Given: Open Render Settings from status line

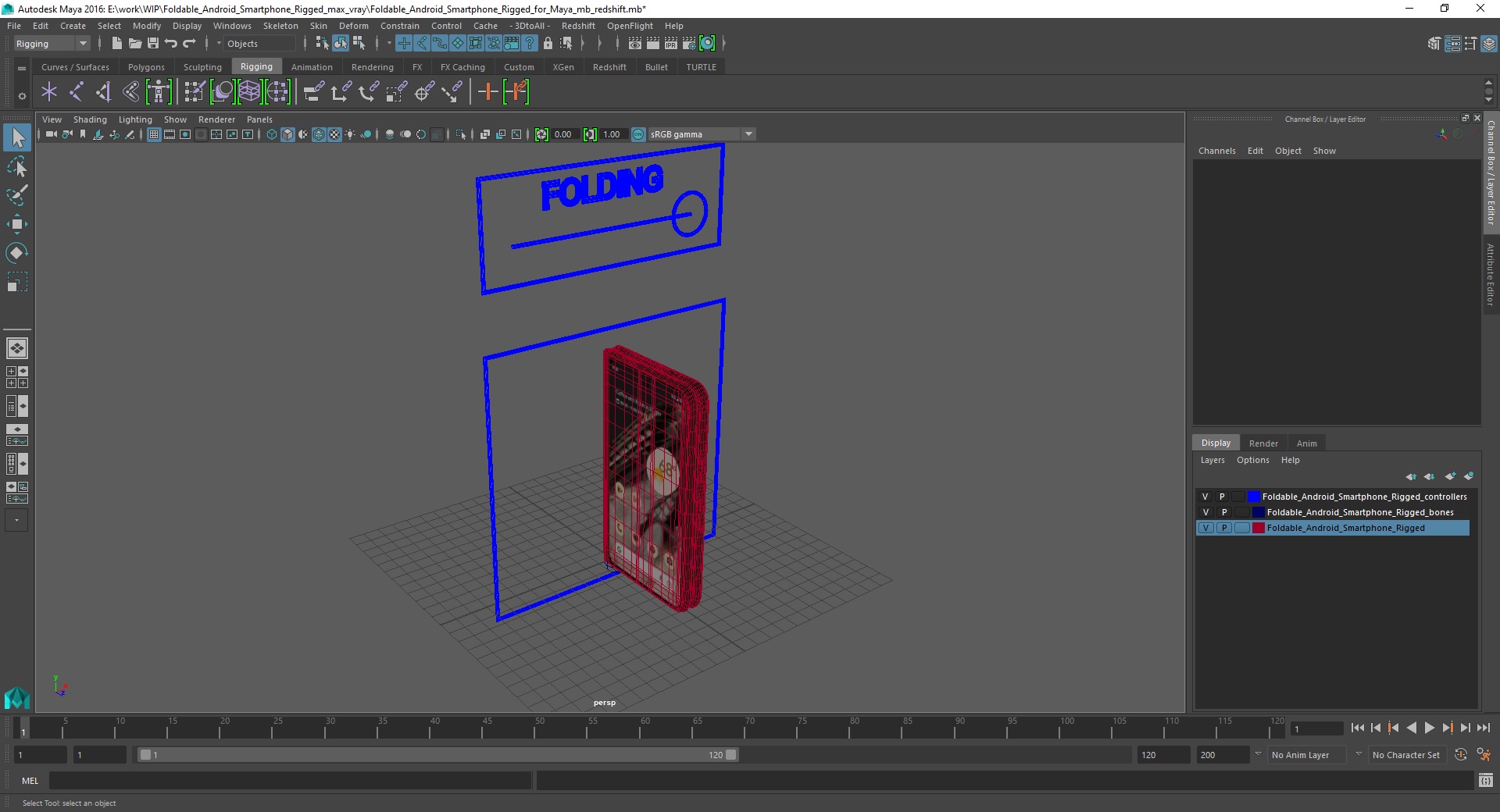Looking at the screenshot, I should tap(689, 44).
